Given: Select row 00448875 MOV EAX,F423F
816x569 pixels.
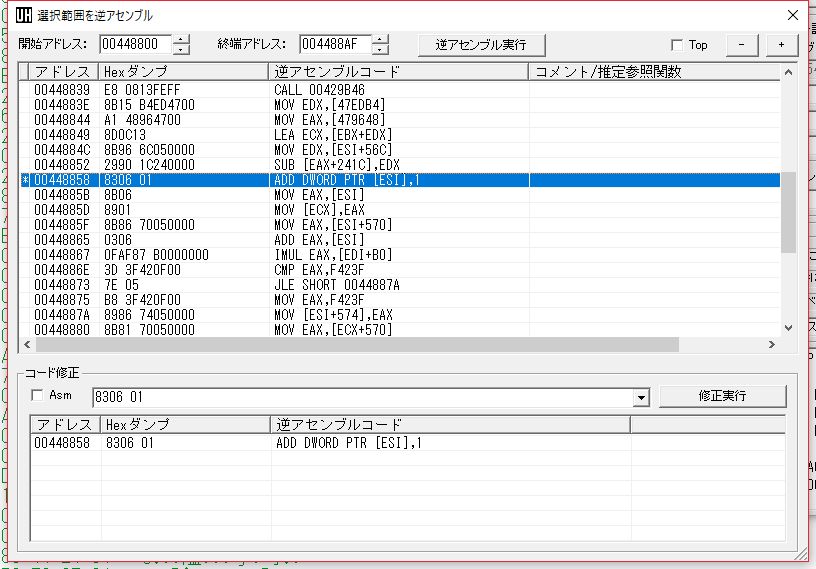Looking at the screenshot, I should [400, 300].
